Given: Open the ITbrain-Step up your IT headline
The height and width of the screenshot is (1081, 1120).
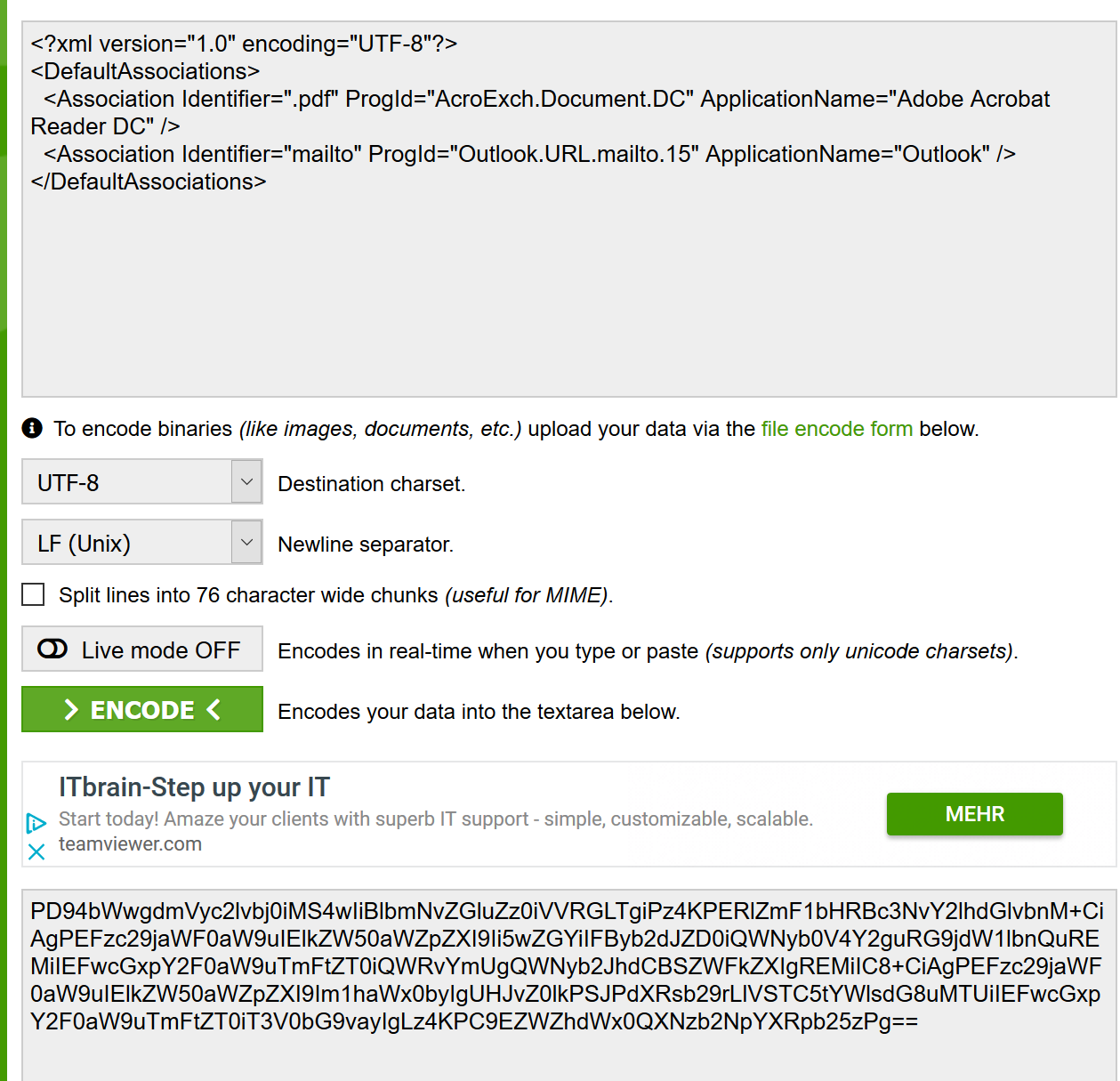Looking at the screenshot, I should (194, 787).
